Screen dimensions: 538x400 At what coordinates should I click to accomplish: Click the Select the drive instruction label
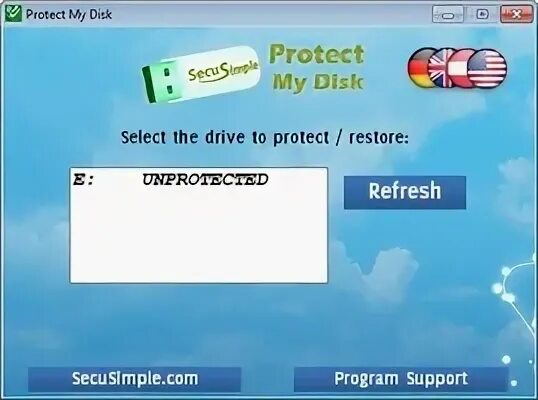point(265,138)
